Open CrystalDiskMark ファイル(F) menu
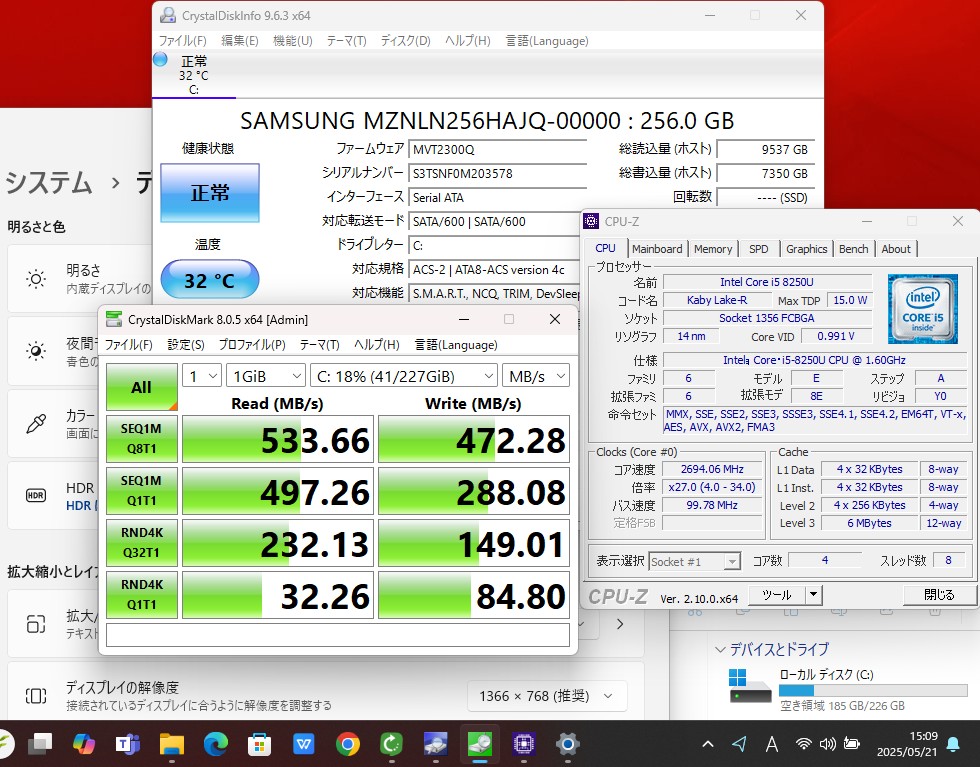Screen dimensions: 980x767 pos(128,345)
